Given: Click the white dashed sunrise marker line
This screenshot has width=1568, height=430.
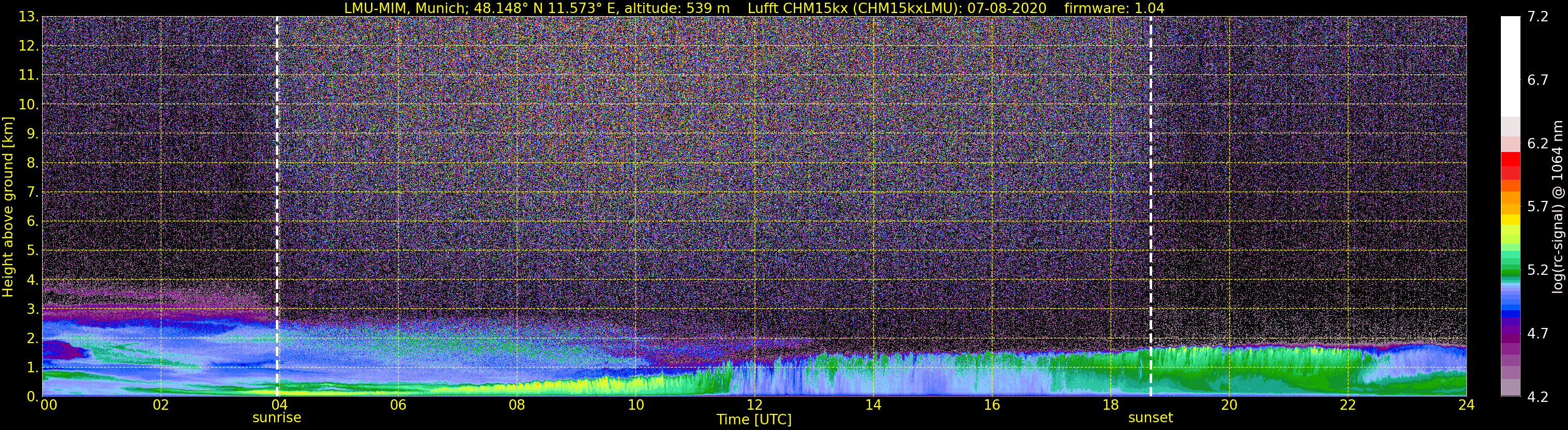Looking at the screenshot, I should (277, 207).
